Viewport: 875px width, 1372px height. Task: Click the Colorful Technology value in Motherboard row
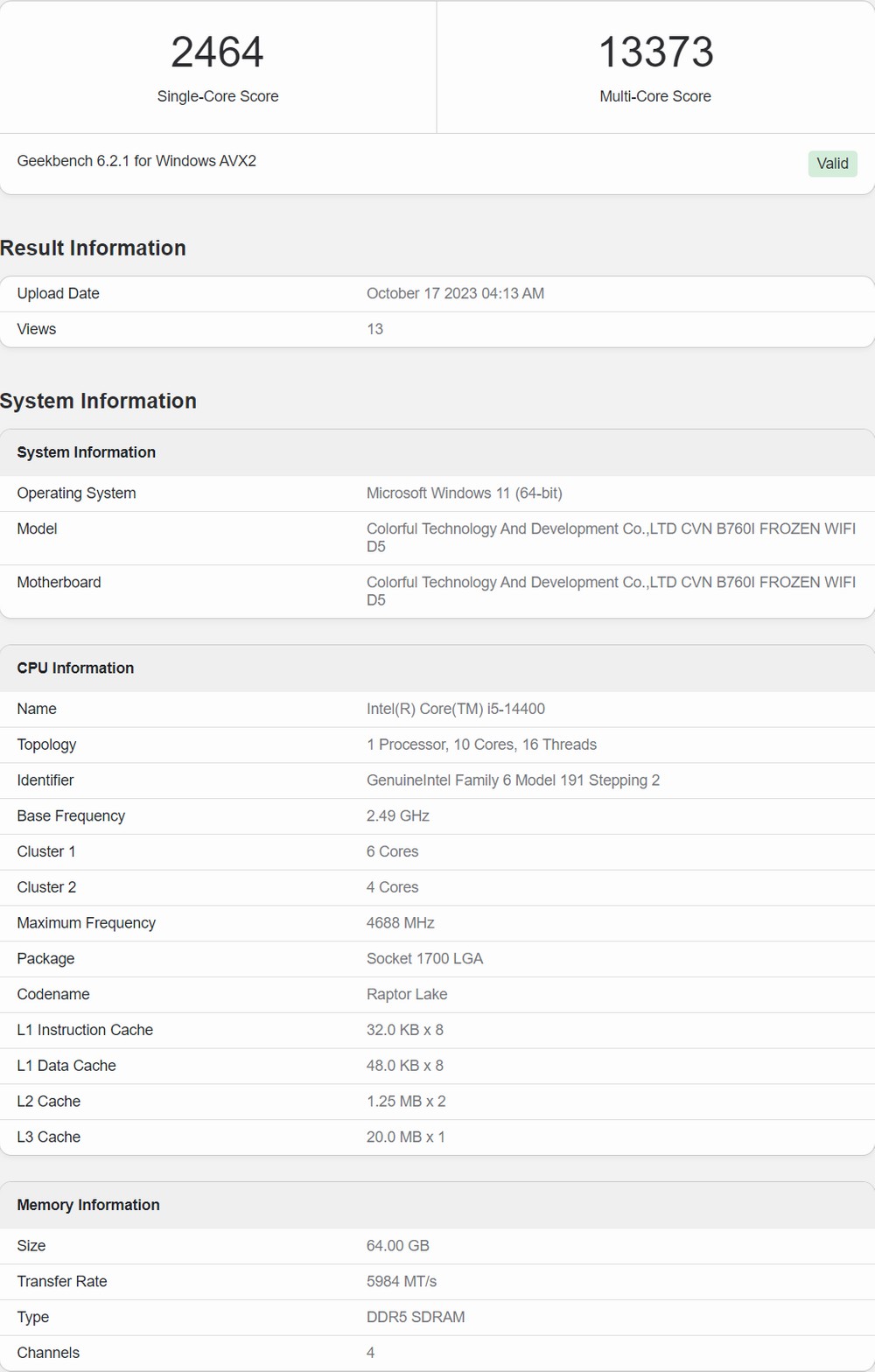(x=611, y=591)
